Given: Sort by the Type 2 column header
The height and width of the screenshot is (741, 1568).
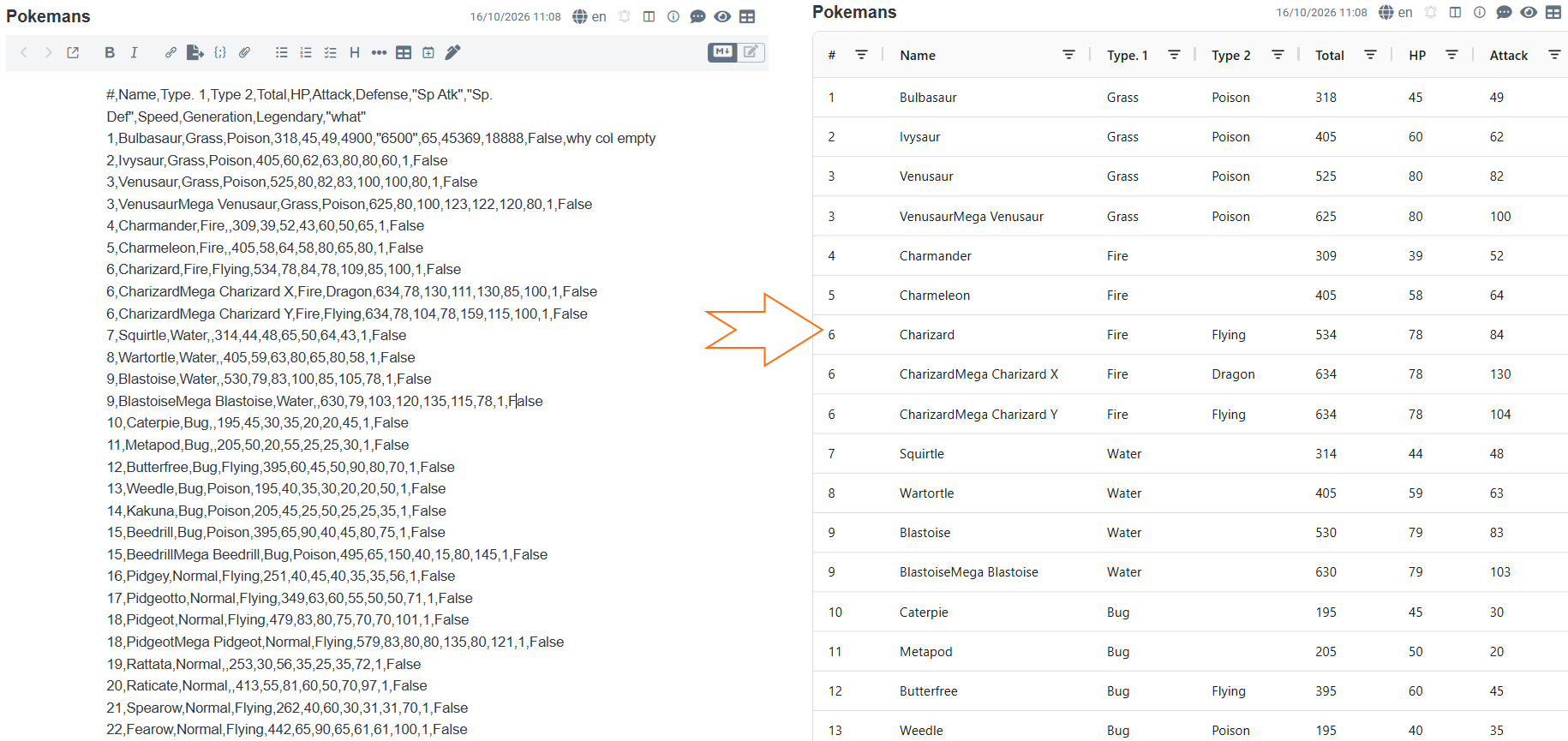Looking at the screenshot, I should click(1231, 55).
